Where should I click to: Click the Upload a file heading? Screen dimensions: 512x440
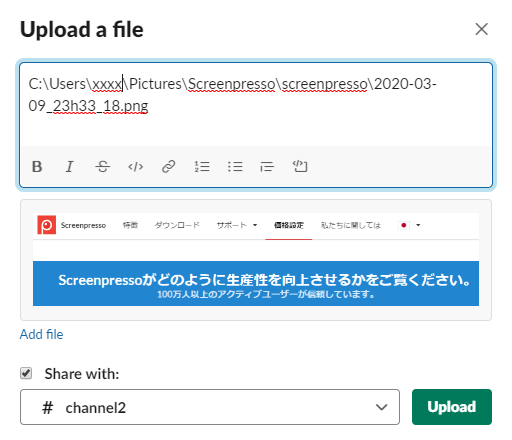[82, 30]
